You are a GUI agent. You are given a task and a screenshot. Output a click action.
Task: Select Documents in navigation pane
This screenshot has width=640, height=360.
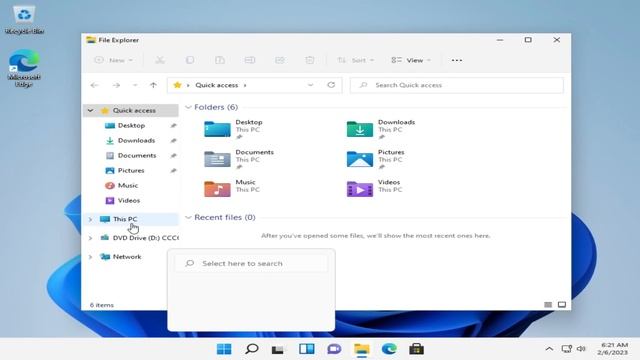coord(137,156)
